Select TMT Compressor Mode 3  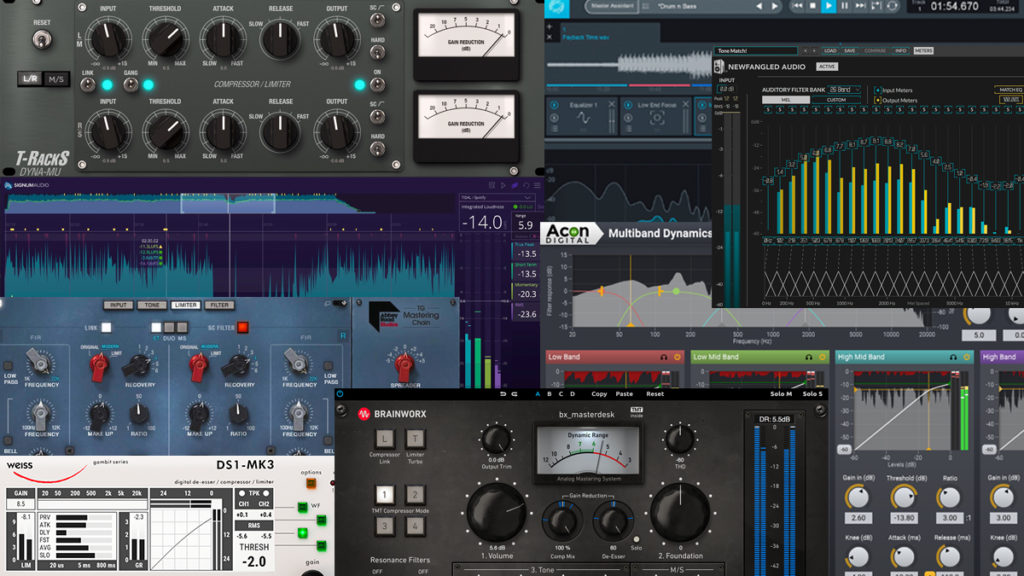click(384, 526)
